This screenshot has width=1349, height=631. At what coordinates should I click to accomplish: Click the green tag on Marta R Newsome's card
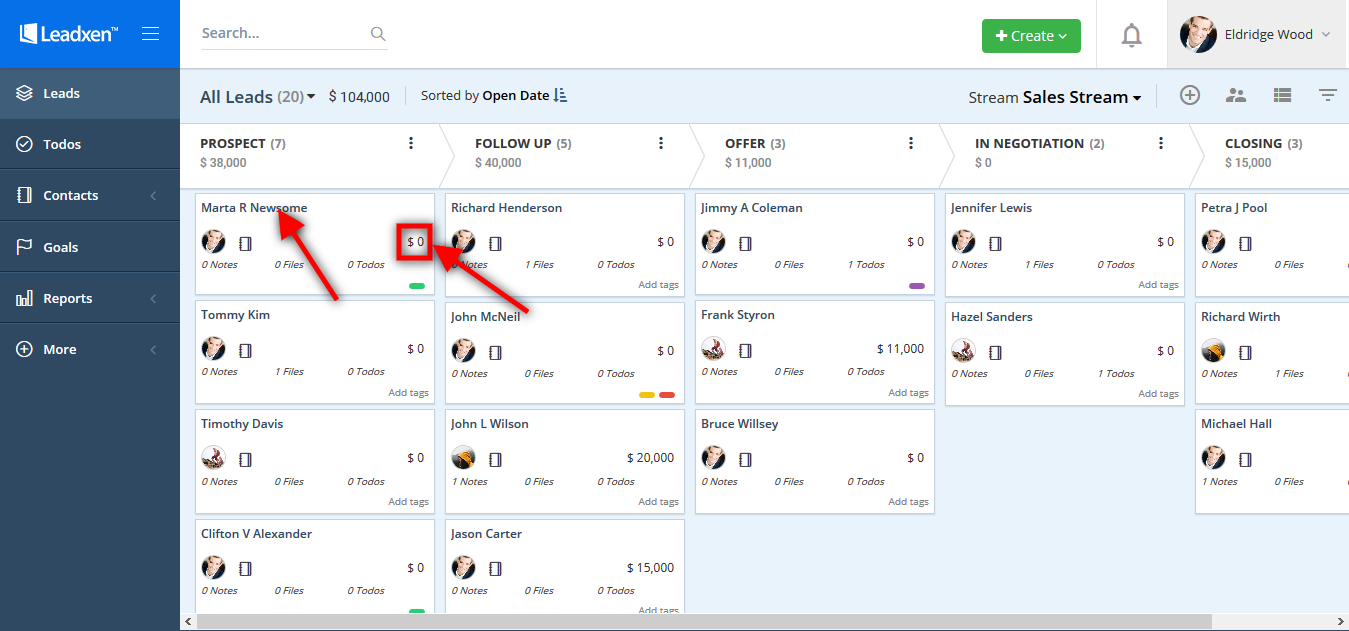click(x=417, y=286)
